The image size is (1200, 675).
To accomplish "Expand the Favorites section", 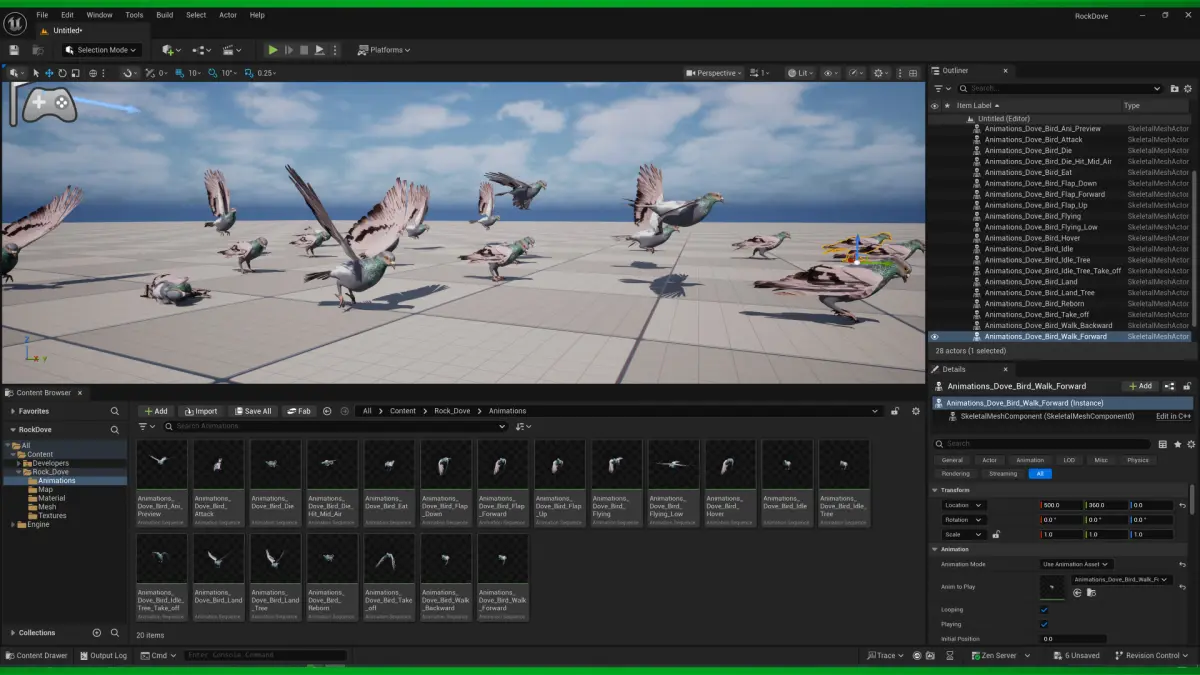I will (12, 411).
